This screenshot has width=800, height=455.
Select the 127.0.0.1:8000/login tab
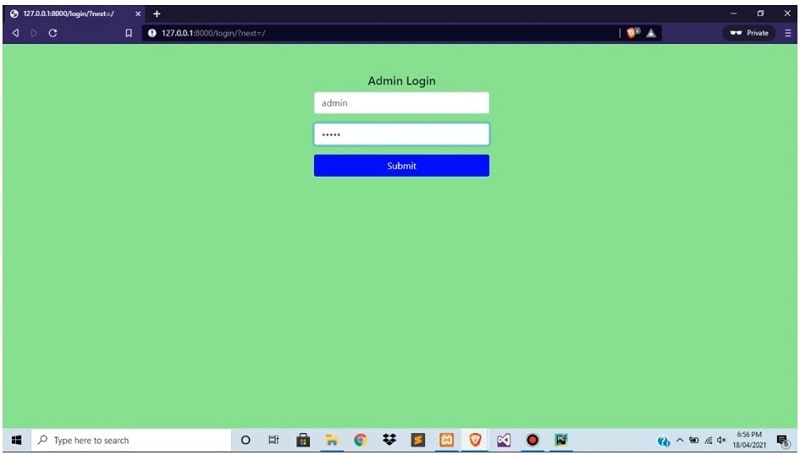[x=70, y=13]
